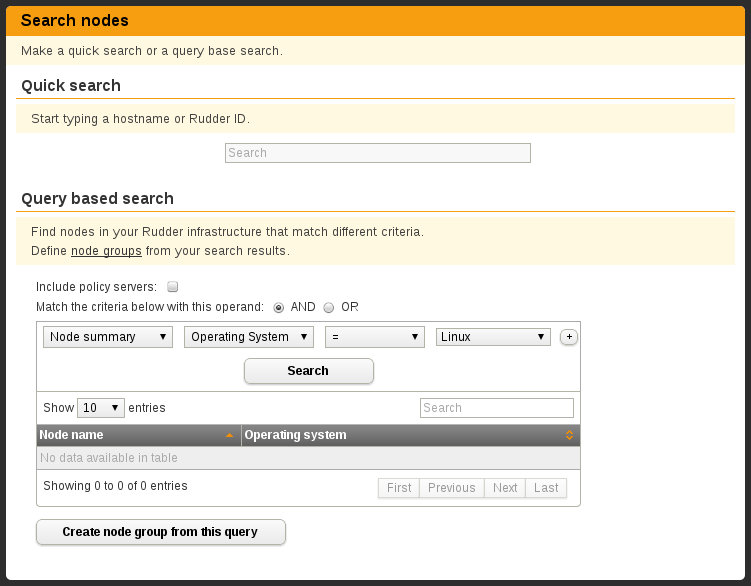Click Operating system column sort arrows
751x586 pixels.
(569, 435)
